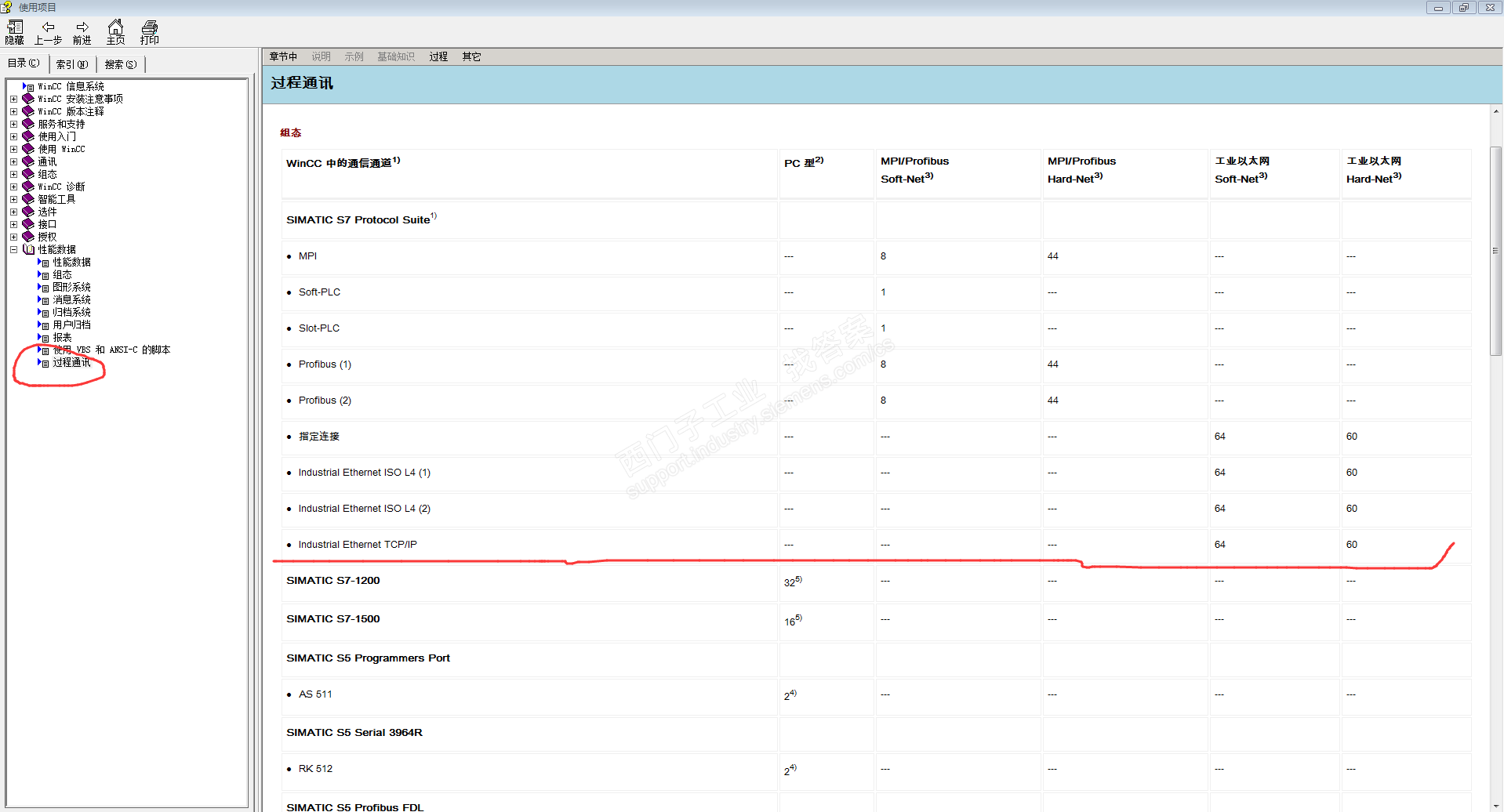Click 过程 in the topic navigation bar
This screenshot has width=1504, height=812.
pyautogui.click(x=438, y=56)
